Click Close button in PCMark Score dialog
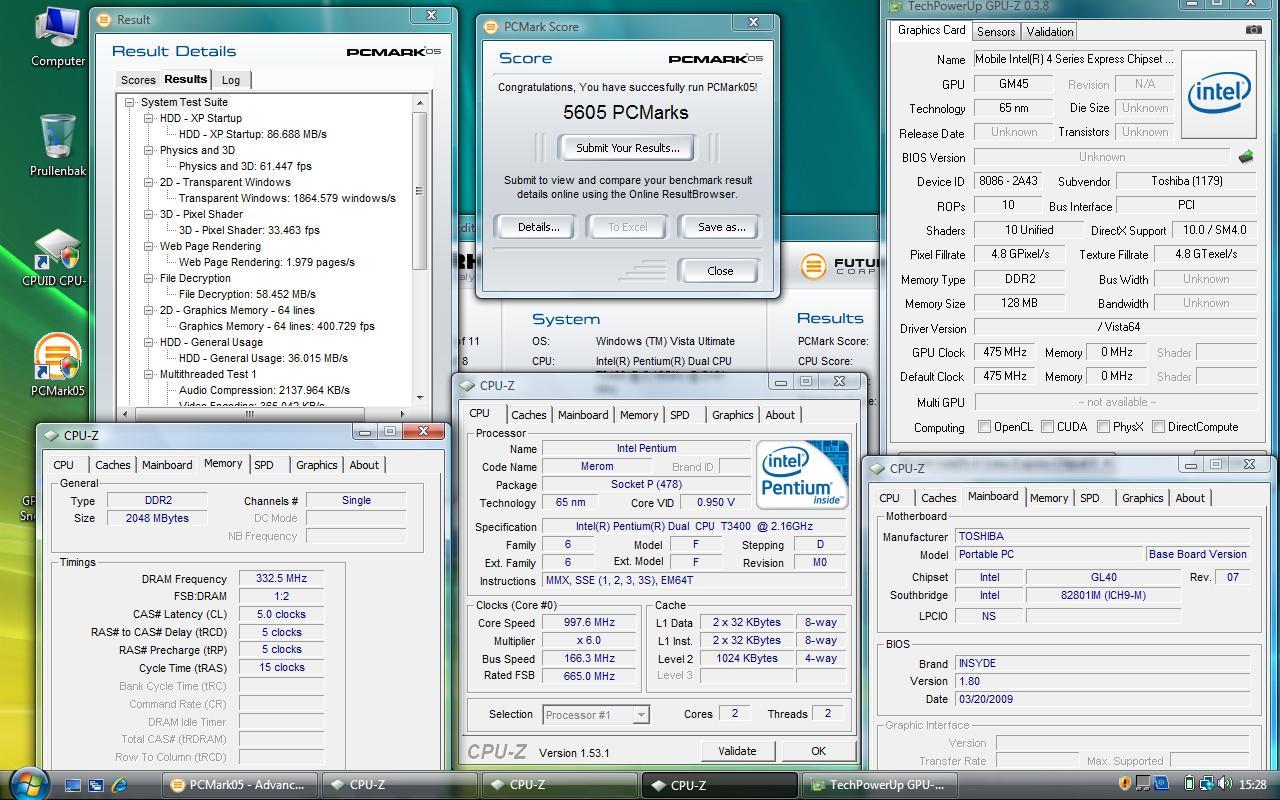This screenshot has height=800, width=1280. [x=720, y=271]
